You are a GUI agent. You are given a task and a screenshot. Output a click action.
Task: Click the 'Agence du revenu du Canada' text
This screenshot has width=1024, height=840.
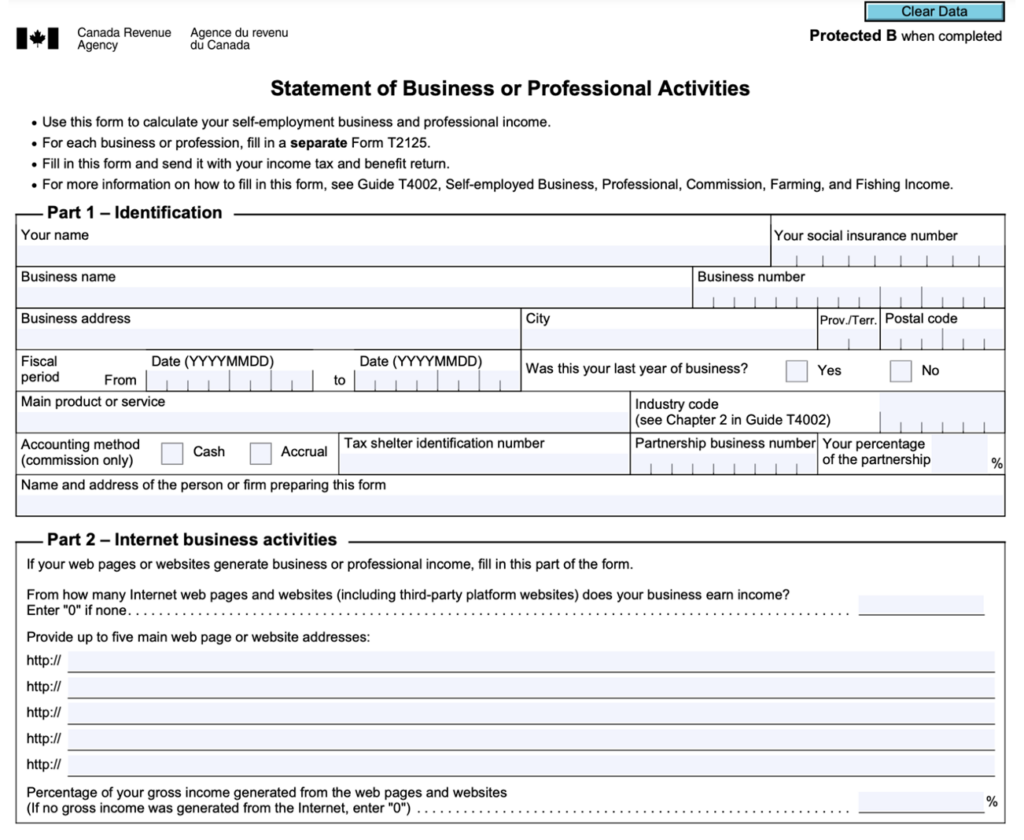[x=239, y=39]
